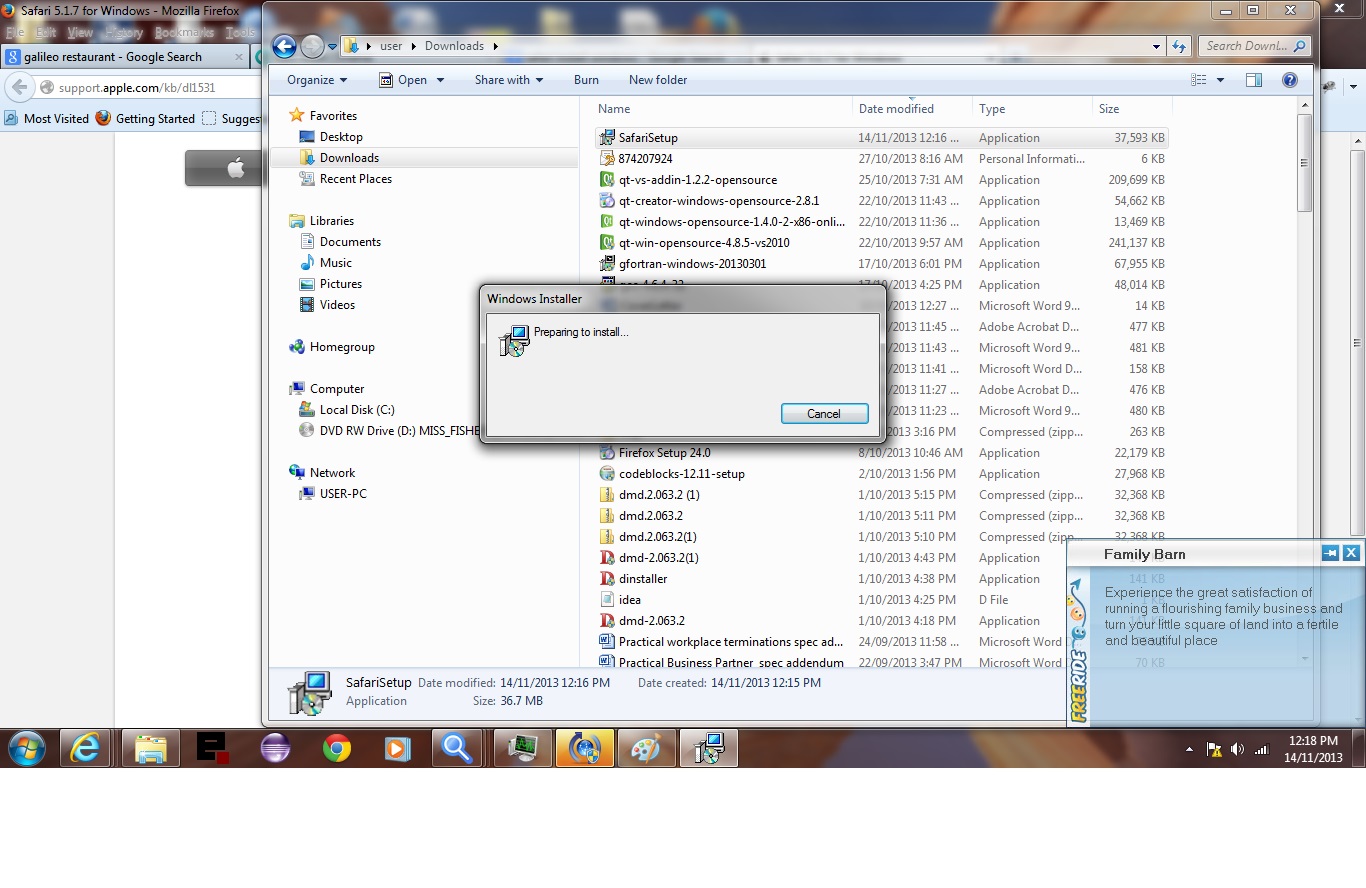Screen dimensions: 1366x888
Task: Click New folder in the toolbar
Action: [x=657, y=80]
